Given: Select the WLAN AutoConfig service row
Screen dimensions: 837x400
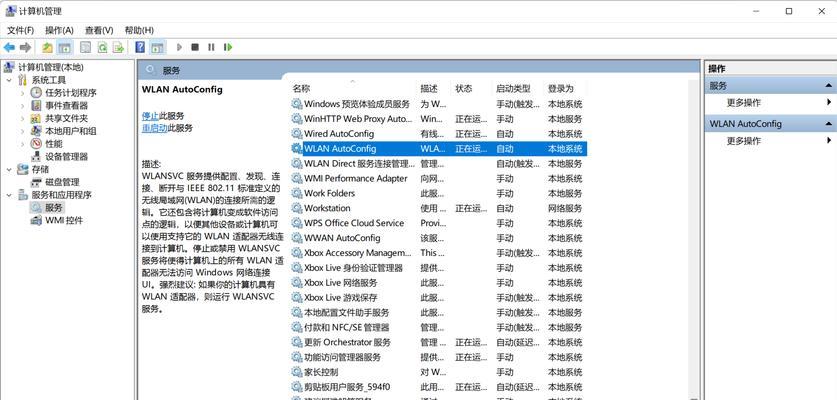Looking at the screenshot, I should click(x=439, y=148).
